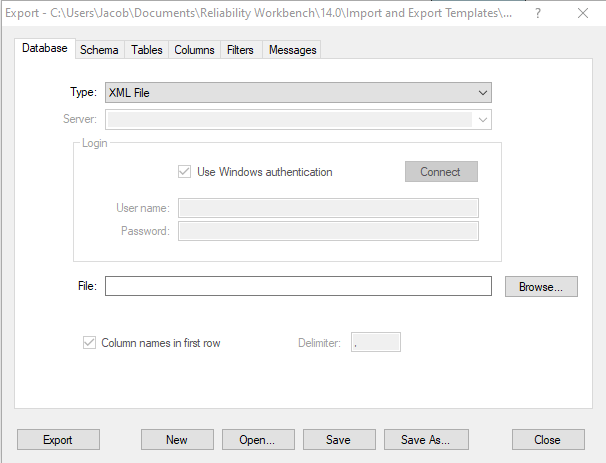
Task: Toggle Column names in first row
Action: pos(89,343)
